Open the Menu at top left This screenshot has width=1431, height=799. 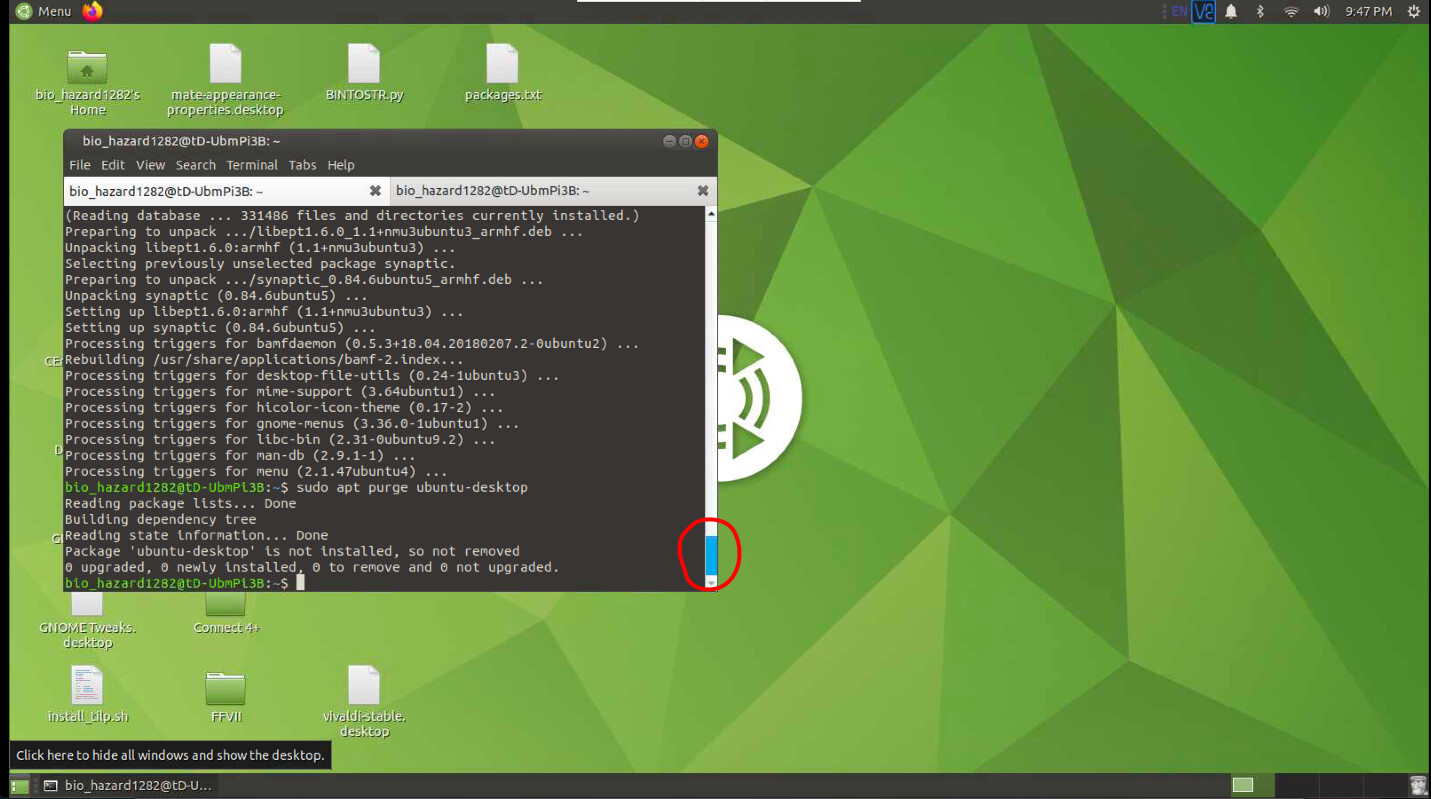(x=36, y=11)
